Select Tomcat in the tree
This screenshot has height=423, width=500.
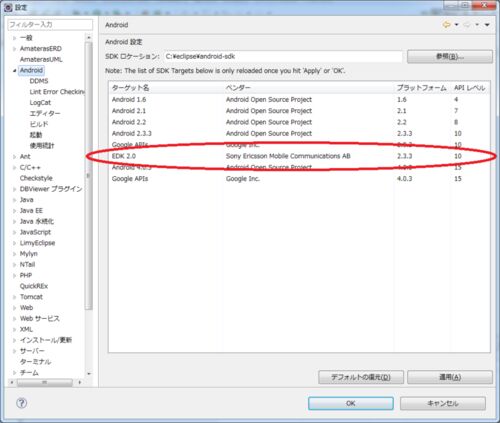[x=31, y=297]
